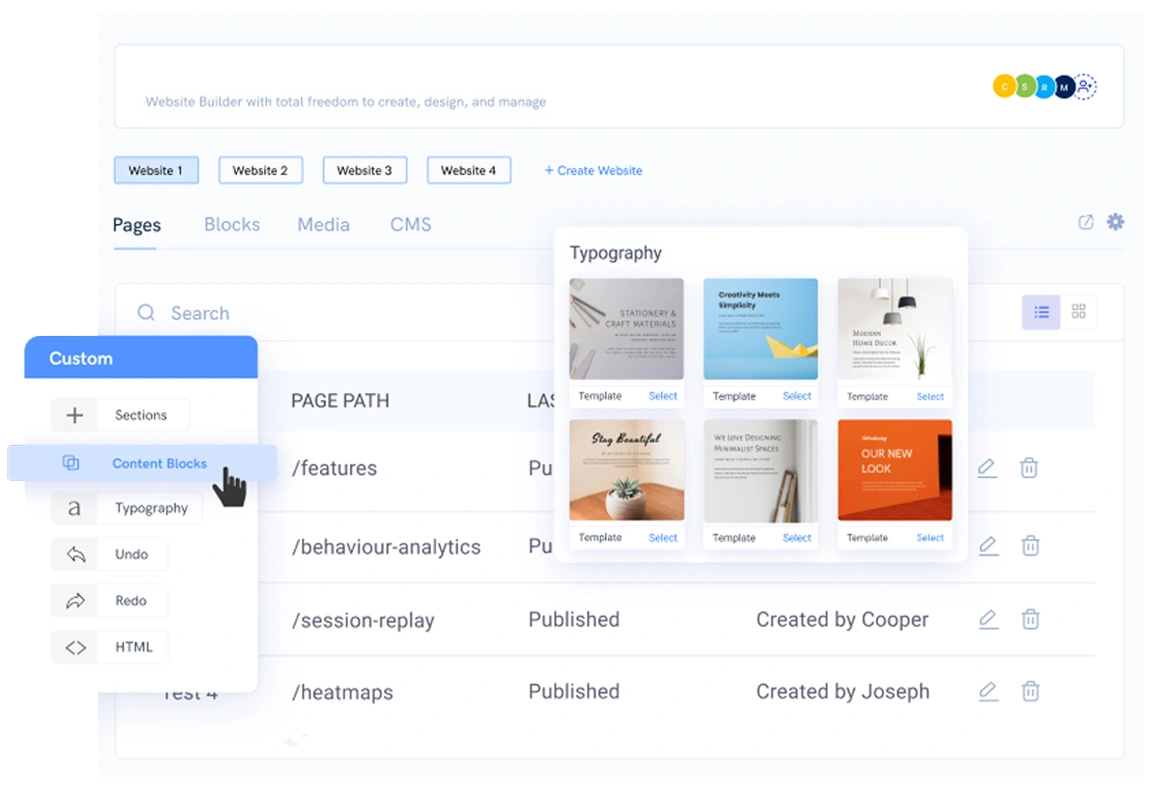Select the Website 2 tab
Screen dimensions: 1150x790
pos(260,170)
